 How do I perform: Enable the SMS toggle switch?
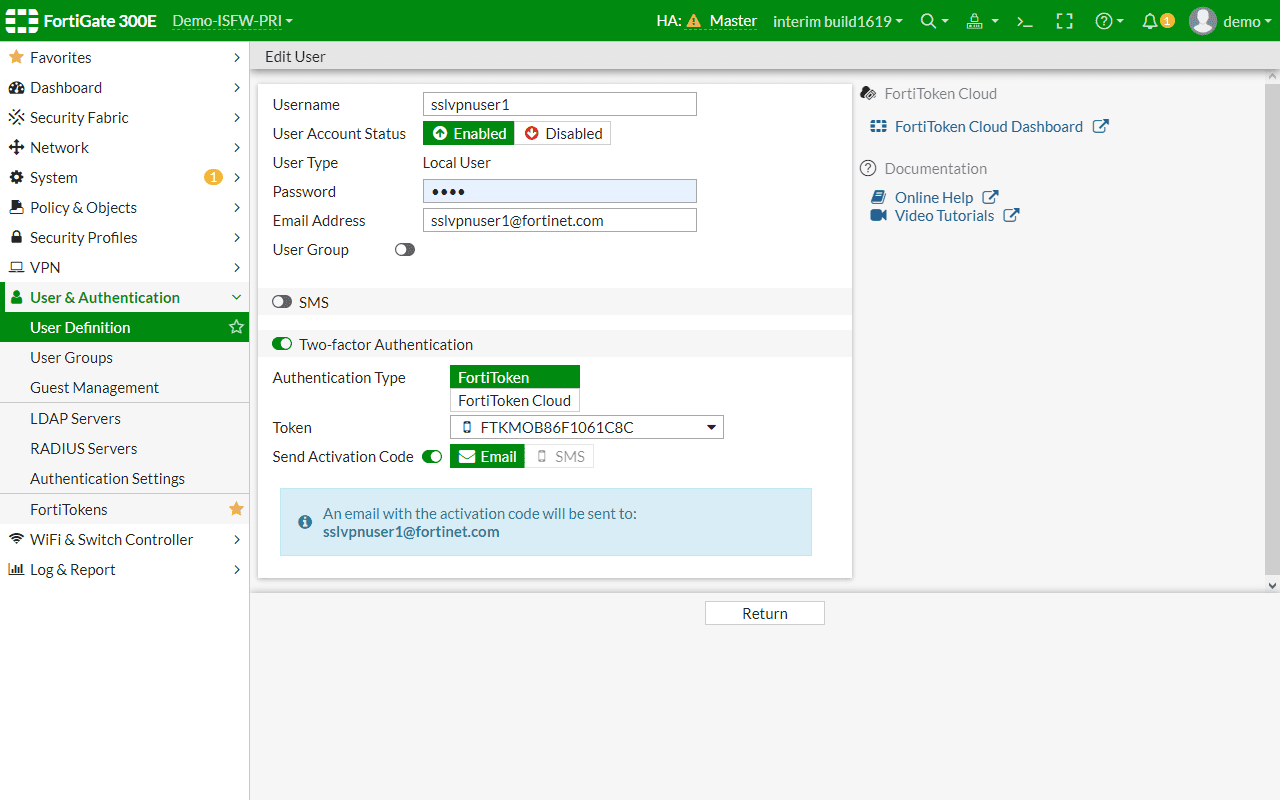282,302
